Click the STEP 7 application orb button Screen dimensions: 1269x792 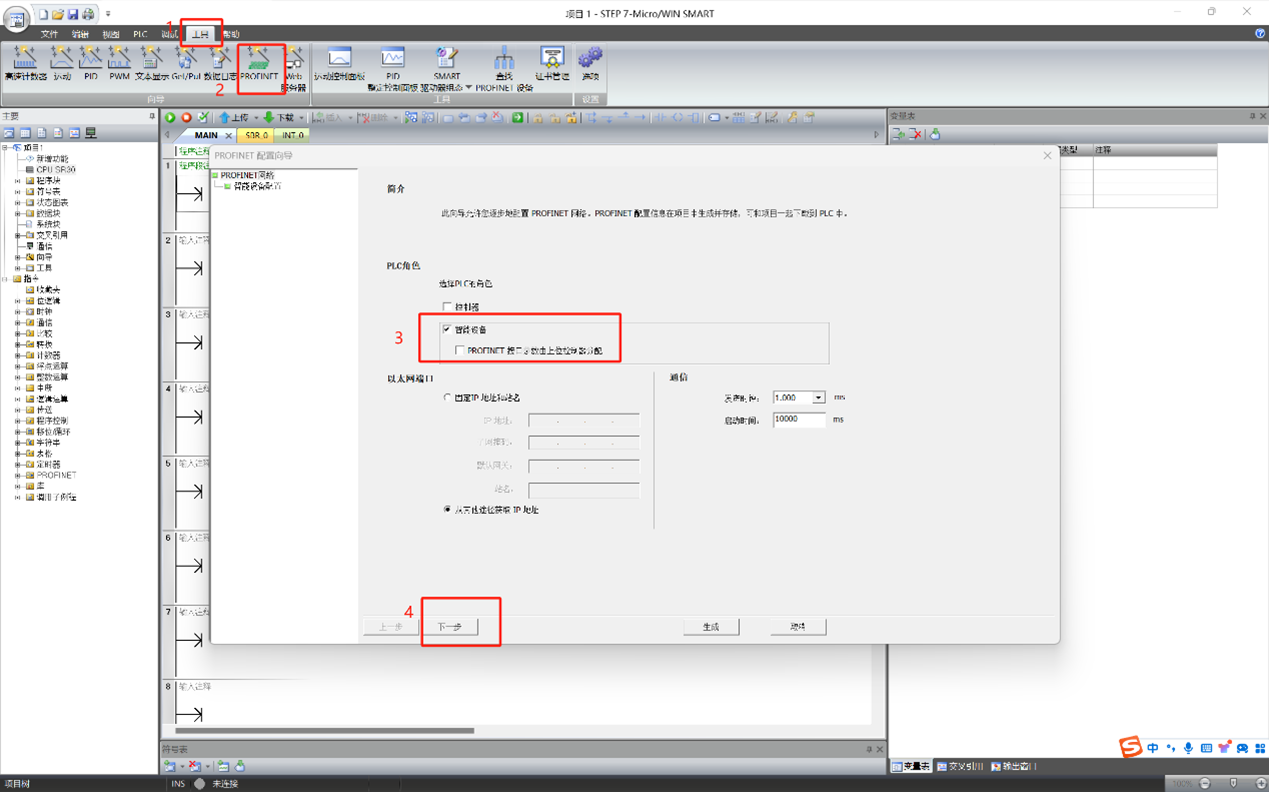(16, 18)
